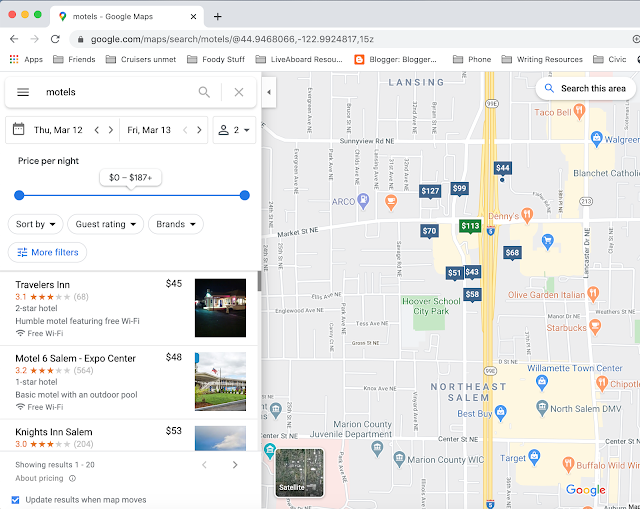Select the $43 hotel price marker
Image resolution: width=640 pixels, height=509 pixels.
point(472,272)
